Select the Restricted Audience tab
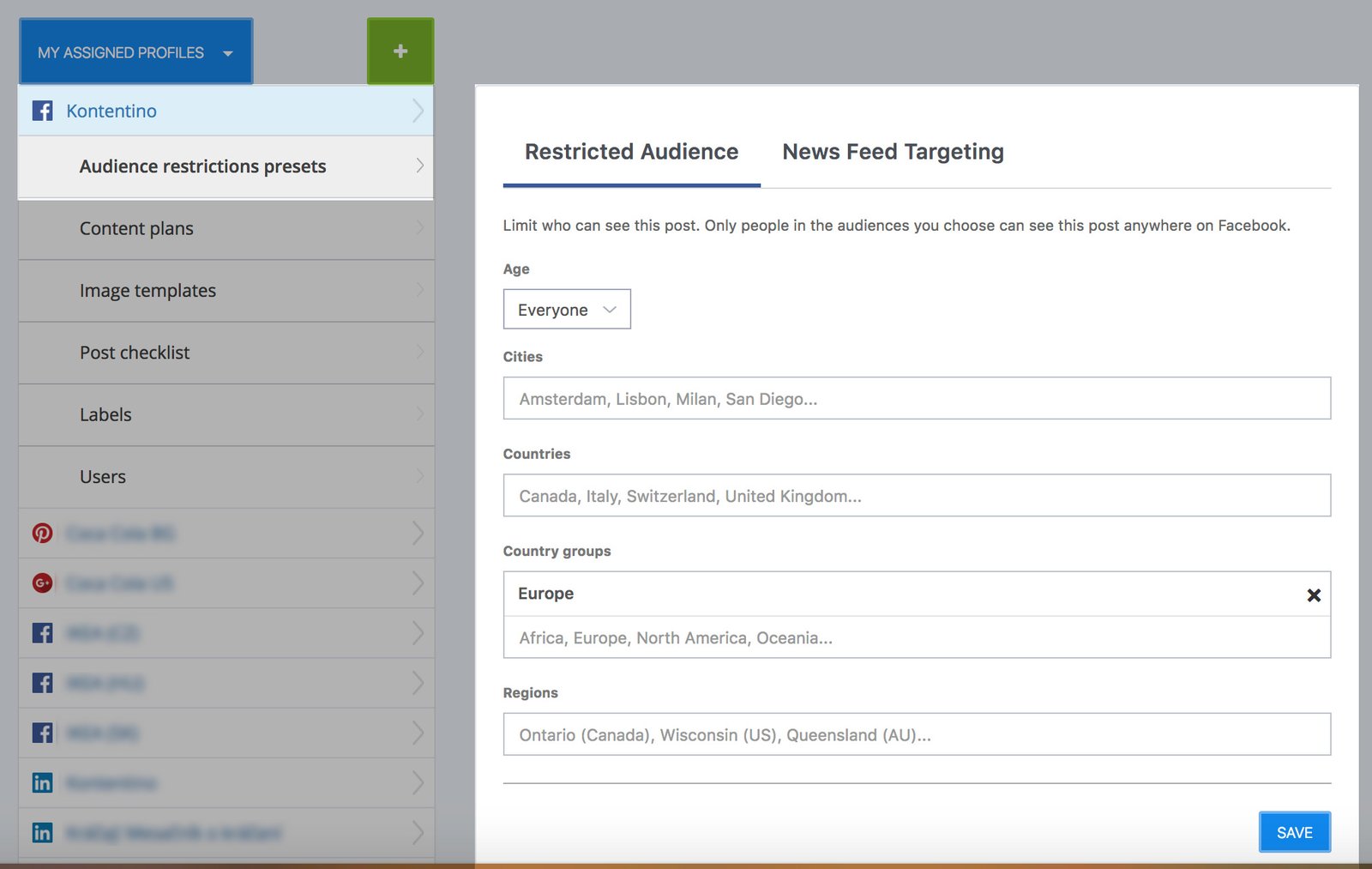 pyautogui.click(x=631, y=152)
